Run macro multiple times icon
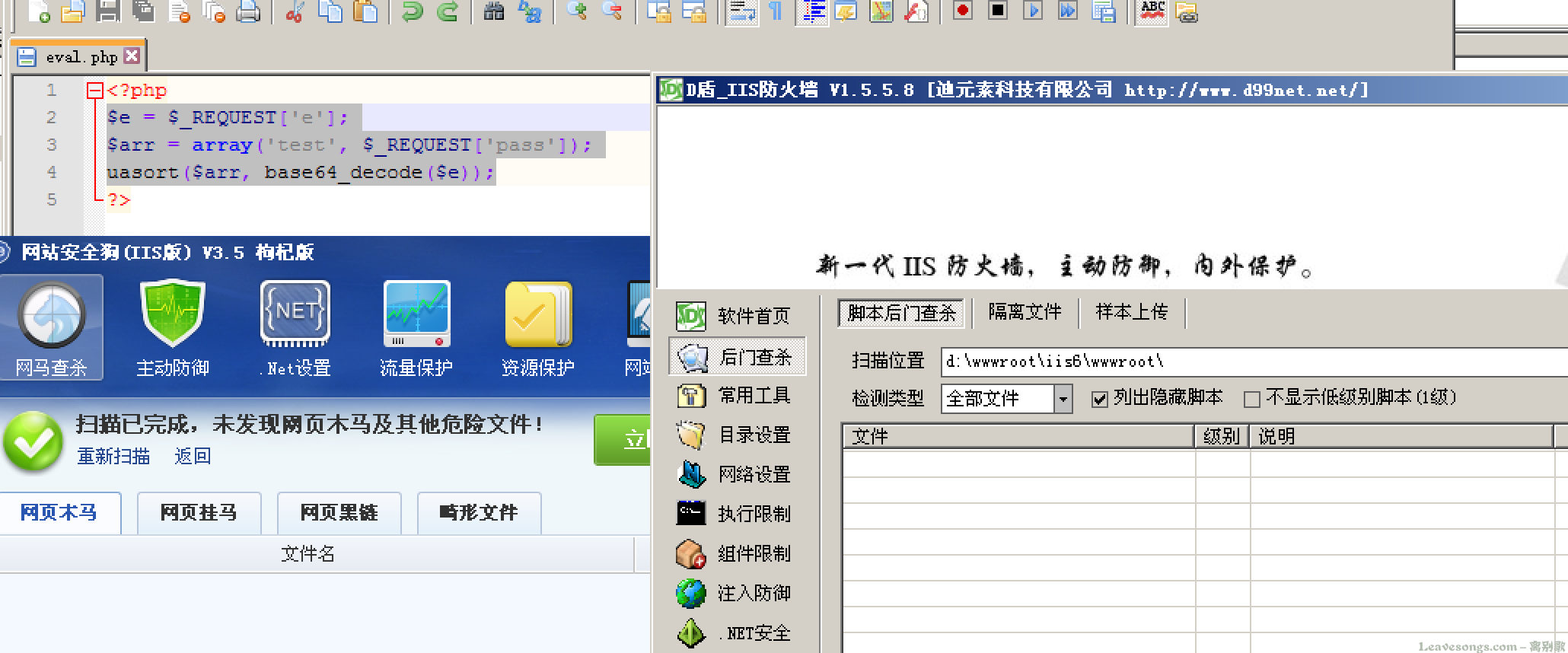The image size is (1568, 653). [1068, 11]
